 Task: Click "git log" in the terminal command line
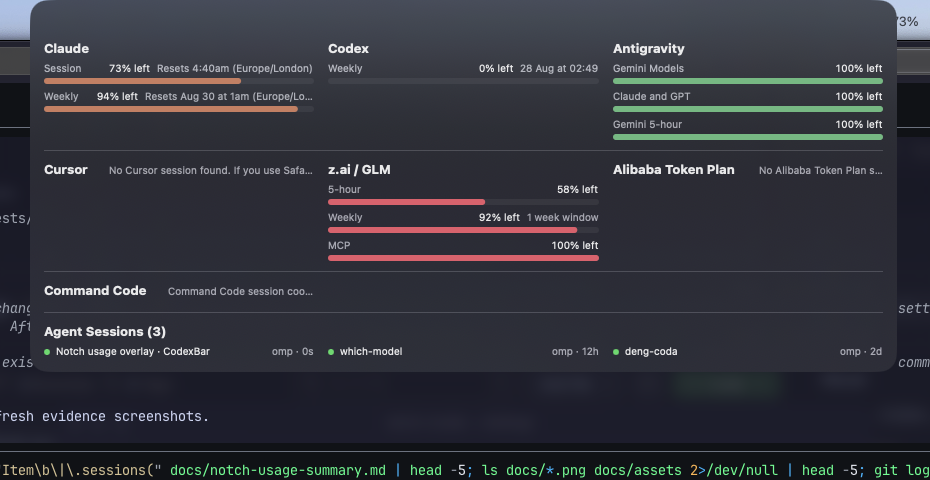coord(902,471)
